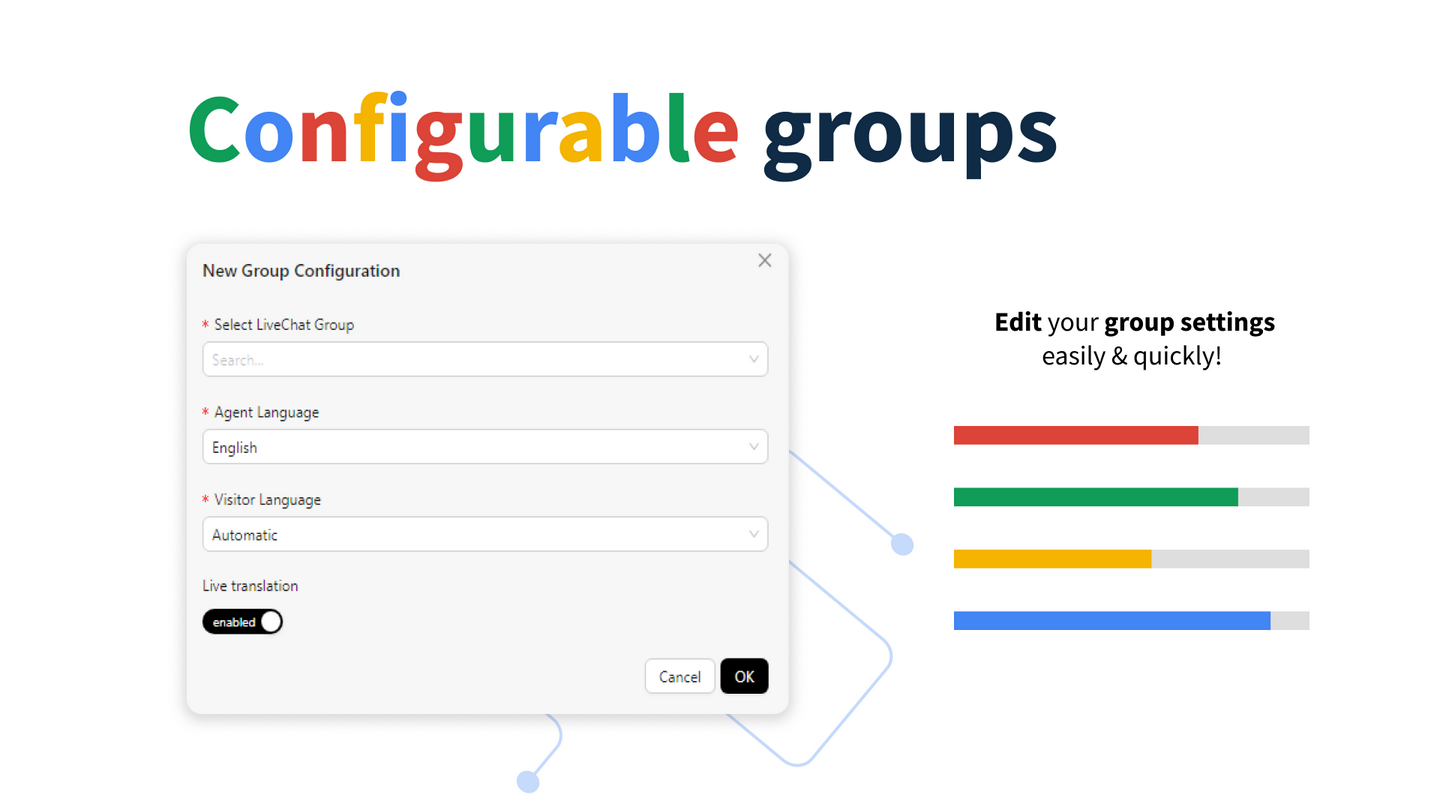Open the Visitor Language dropdown showing Automatic

(485, 534)
